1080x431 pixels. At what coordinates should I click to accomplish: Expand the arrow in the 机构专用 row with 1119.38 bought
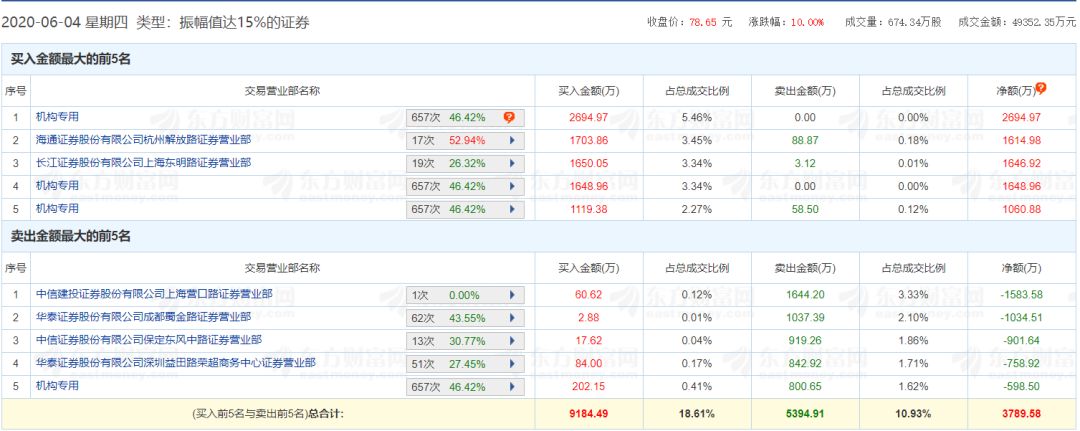coord(512,209)
